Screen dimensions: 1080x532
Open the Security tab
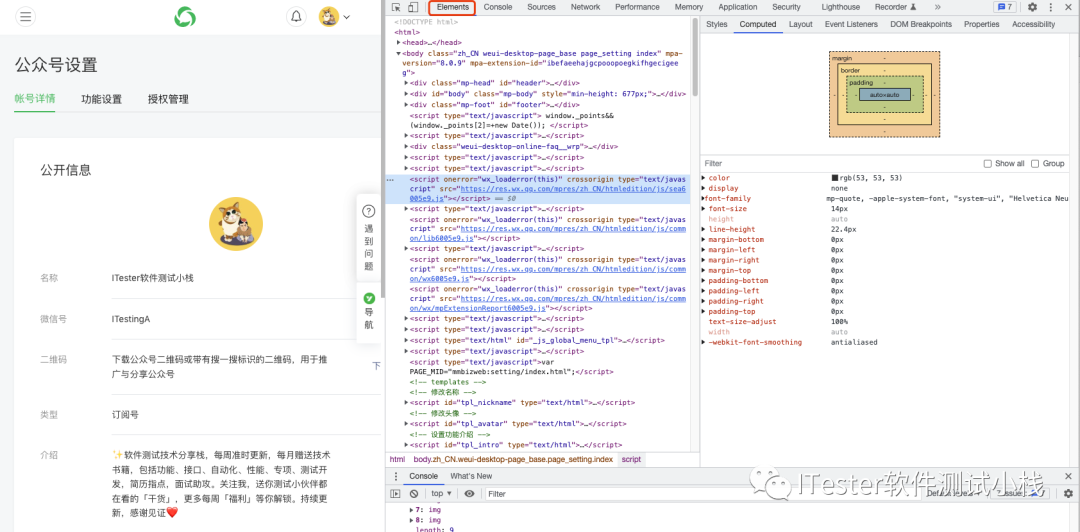tap(787, 7)
